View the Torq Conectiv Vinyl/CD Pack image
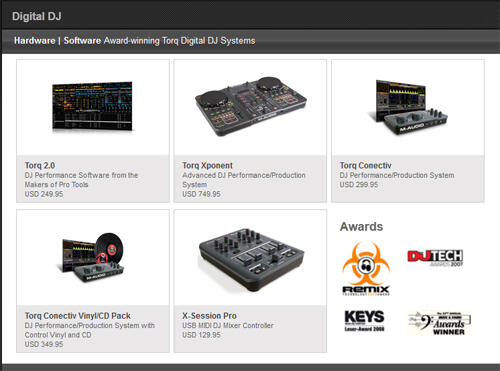The image size is (500, 371). coord(92,257)
